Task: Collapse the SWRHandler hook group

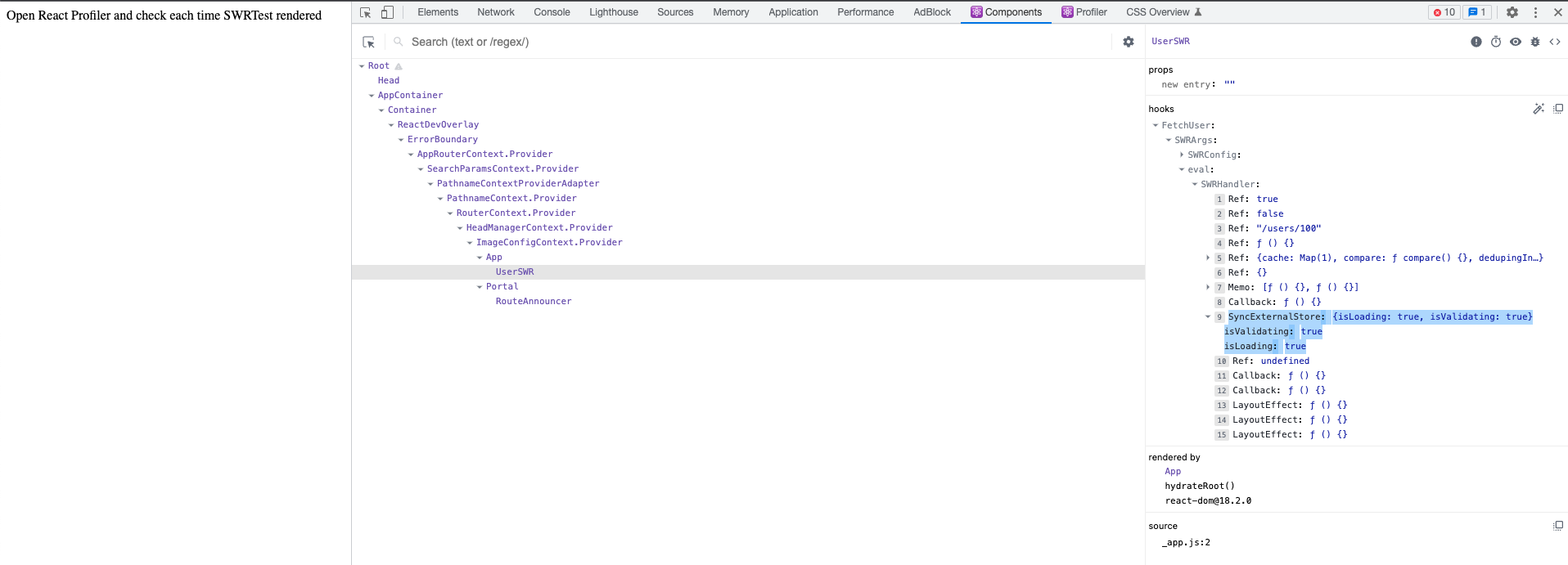Action: point(1195,184)
